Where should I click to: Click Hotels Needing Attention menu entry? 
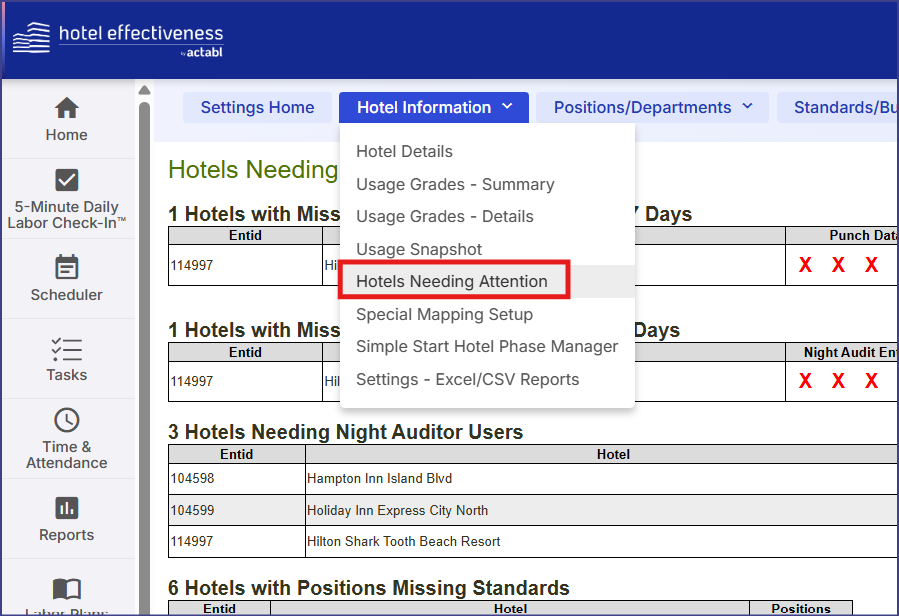pos(452,282)
